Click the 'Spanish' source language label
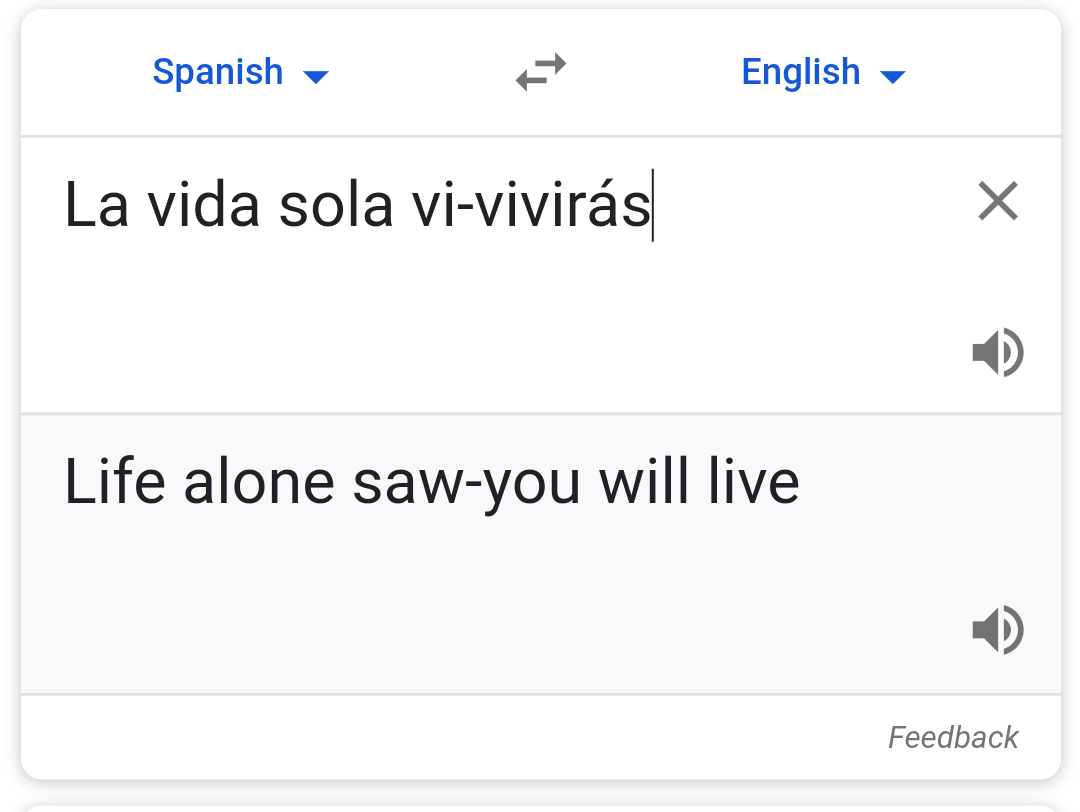The width and height of the screenshot is (1080, 812). click(x=218, y=72)
